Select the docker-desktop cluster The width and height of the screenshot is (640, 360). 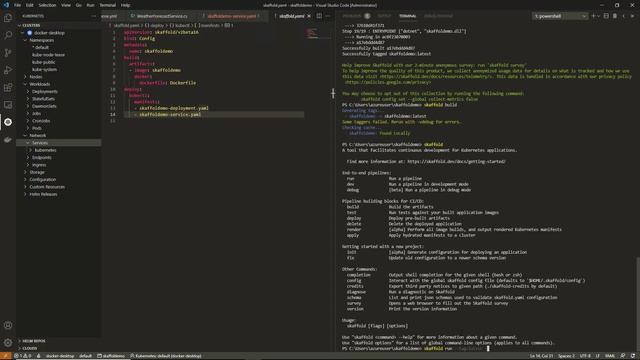click(49, 33)
